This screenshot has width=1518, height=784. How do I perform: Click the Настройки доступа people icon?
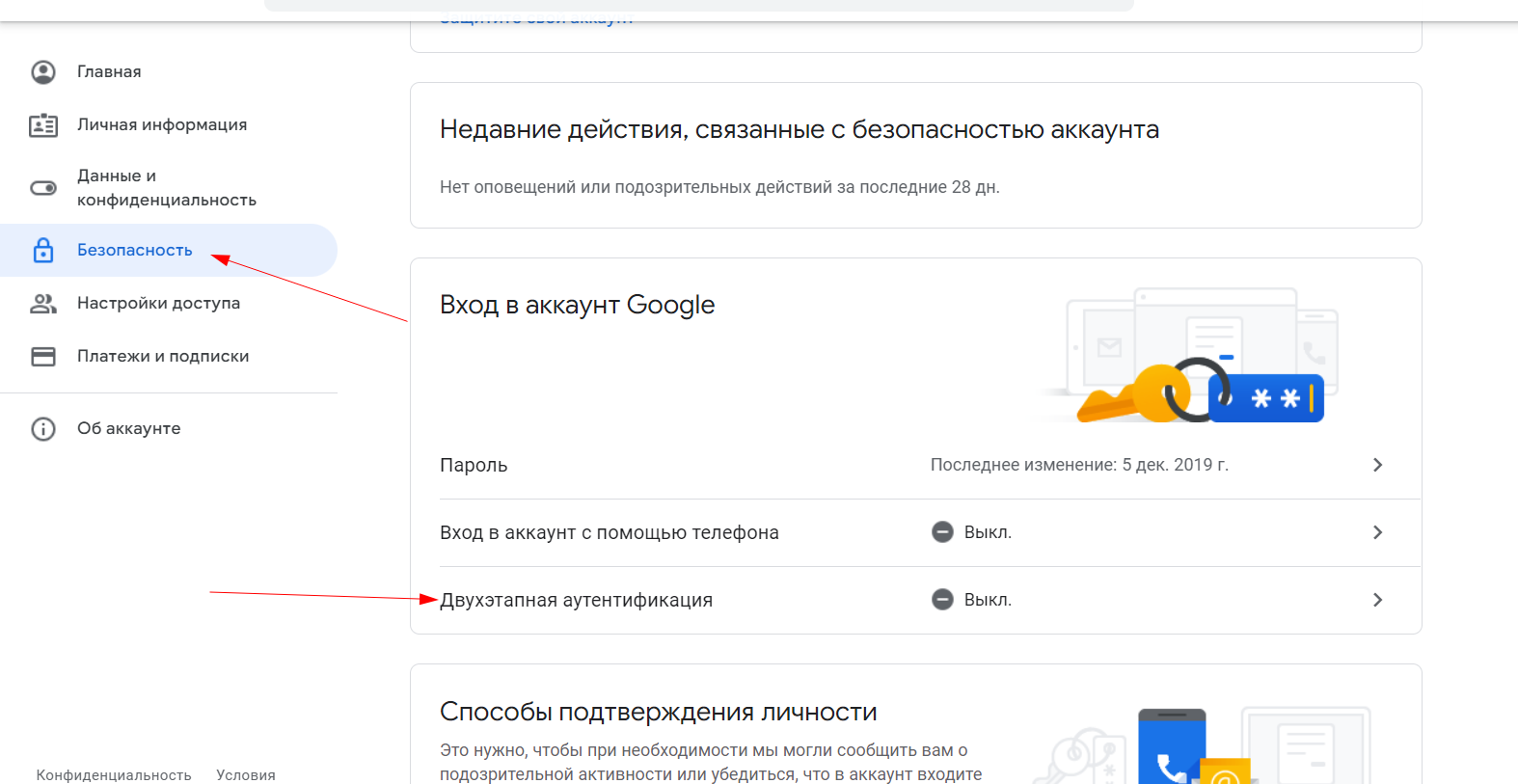pos(43,304)
